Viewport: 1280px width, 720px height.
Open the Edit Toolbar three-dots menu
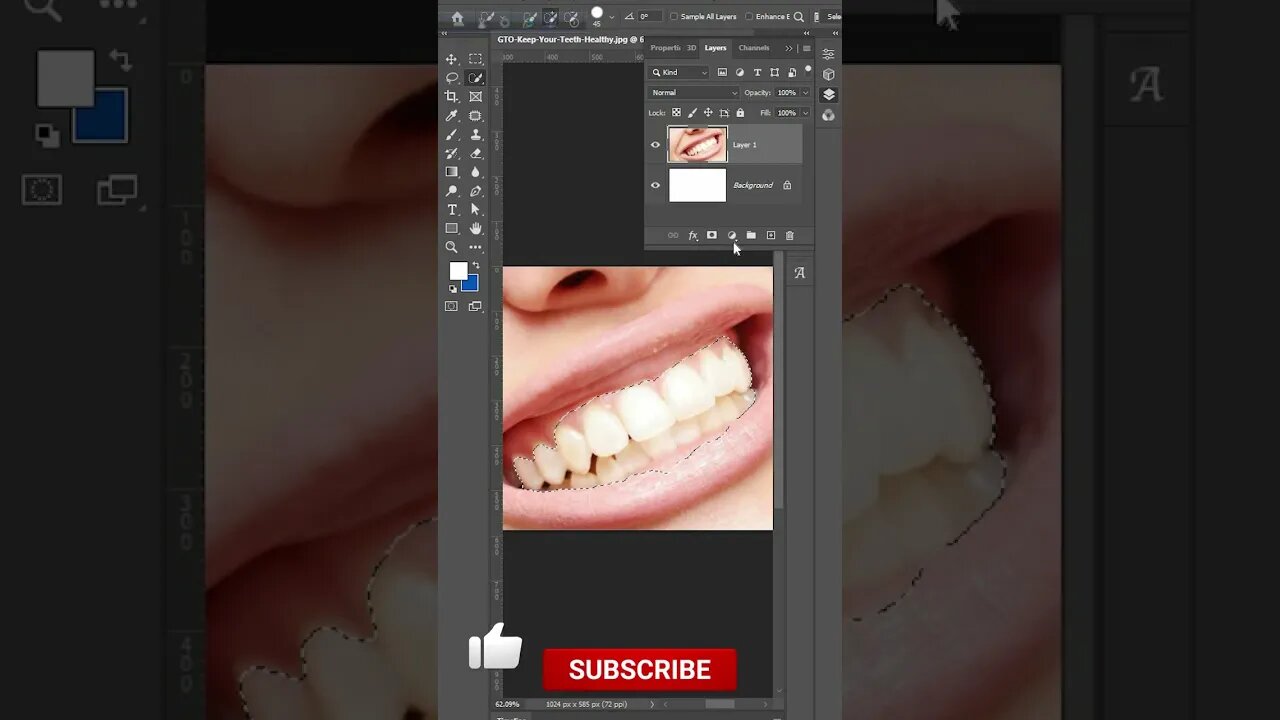[476, 247]
